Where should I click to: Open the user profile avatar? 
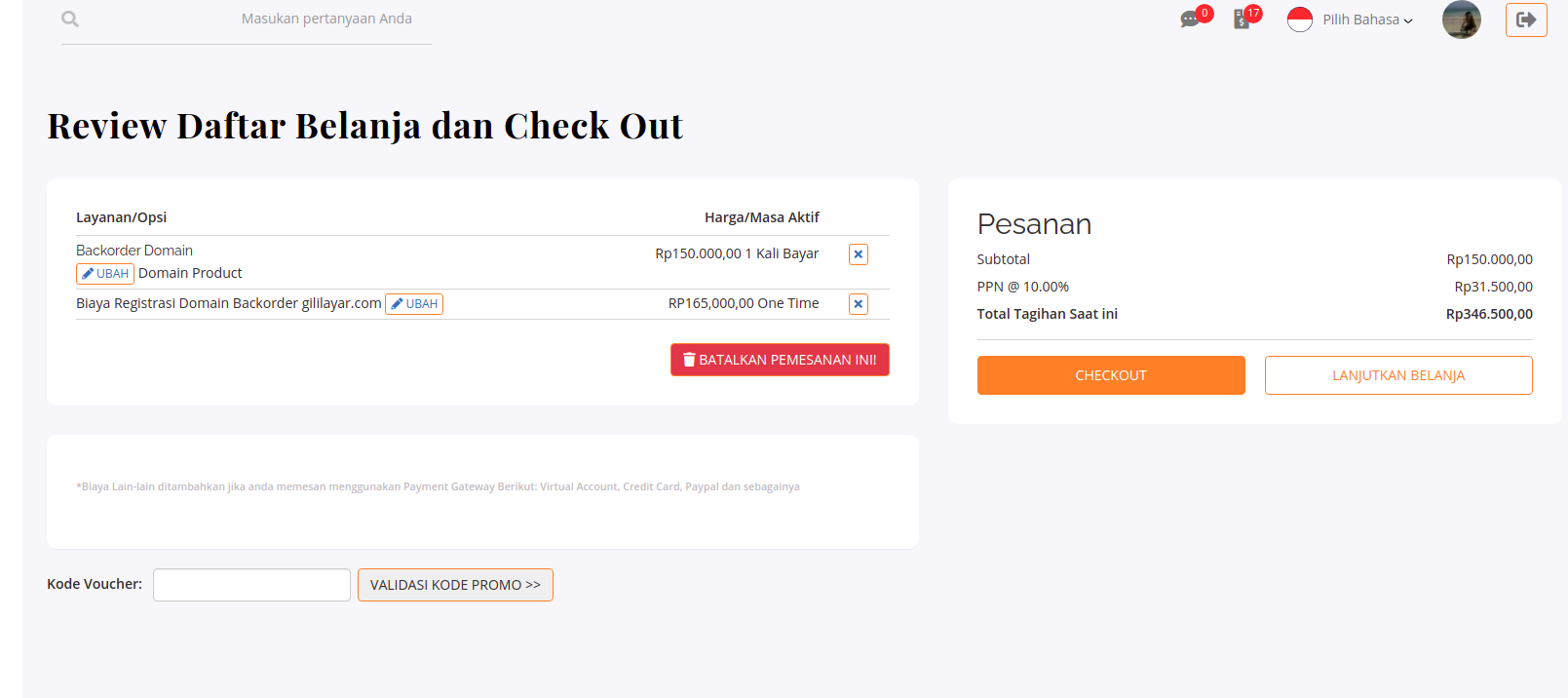pyautogui.click(x=1461, y=19)
